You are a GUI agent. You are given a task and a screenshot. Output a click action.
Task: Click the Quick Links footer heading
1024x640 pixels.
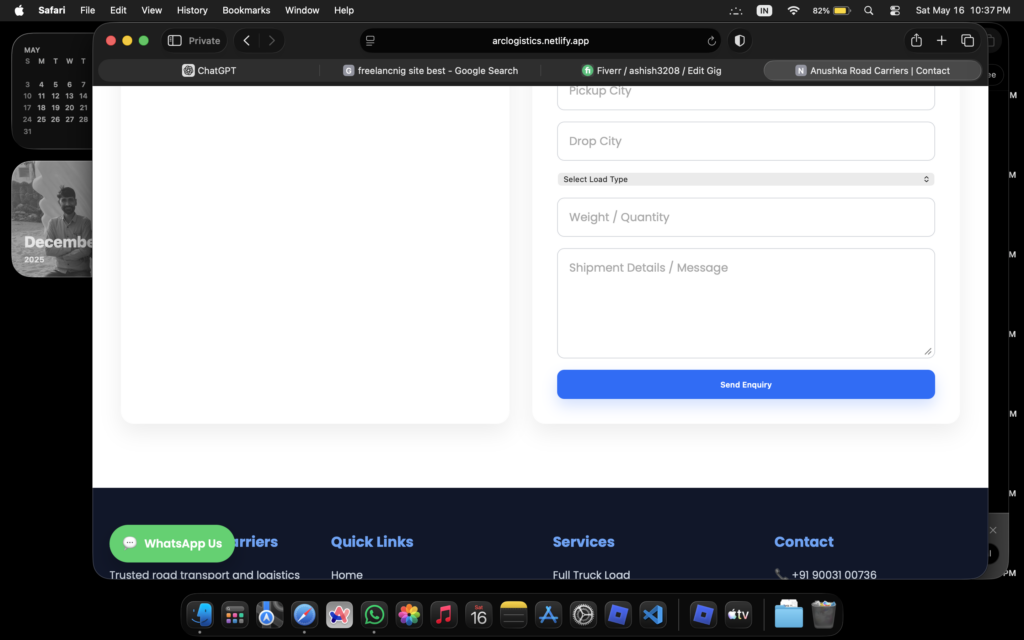372,542
